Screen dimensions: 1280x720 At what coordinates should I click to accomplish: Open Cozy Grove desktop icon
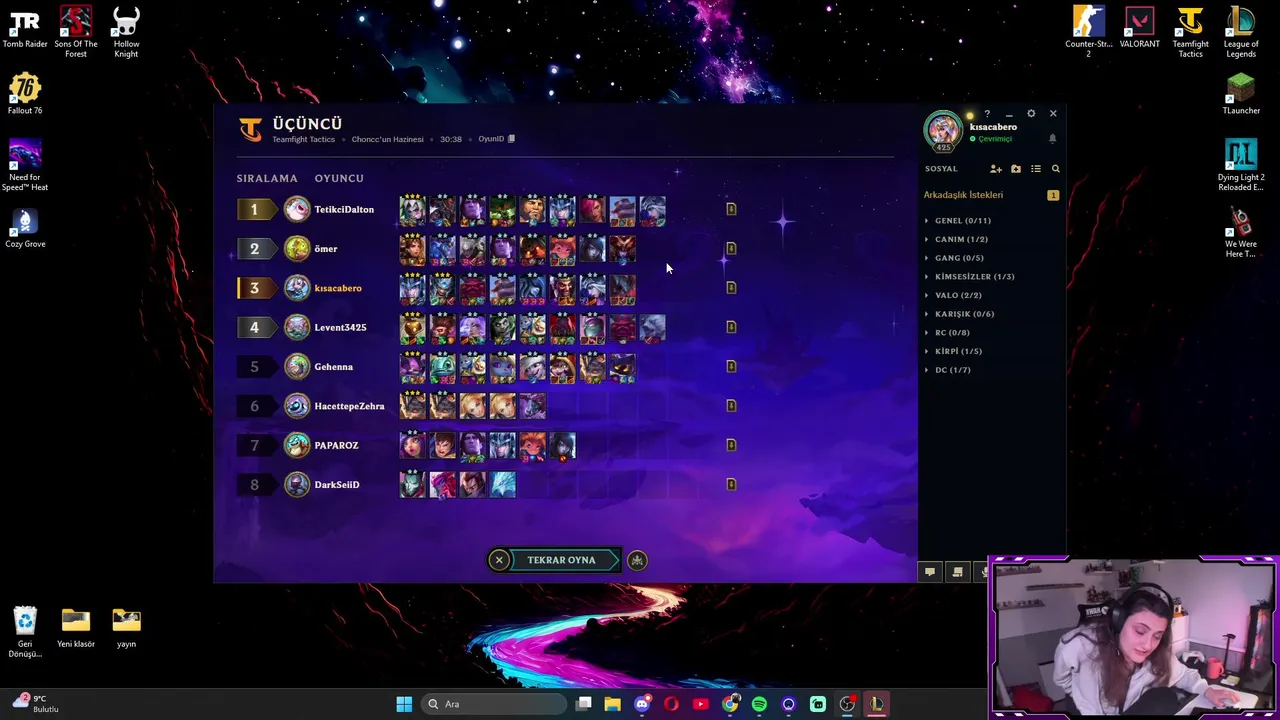click(25, 227)
